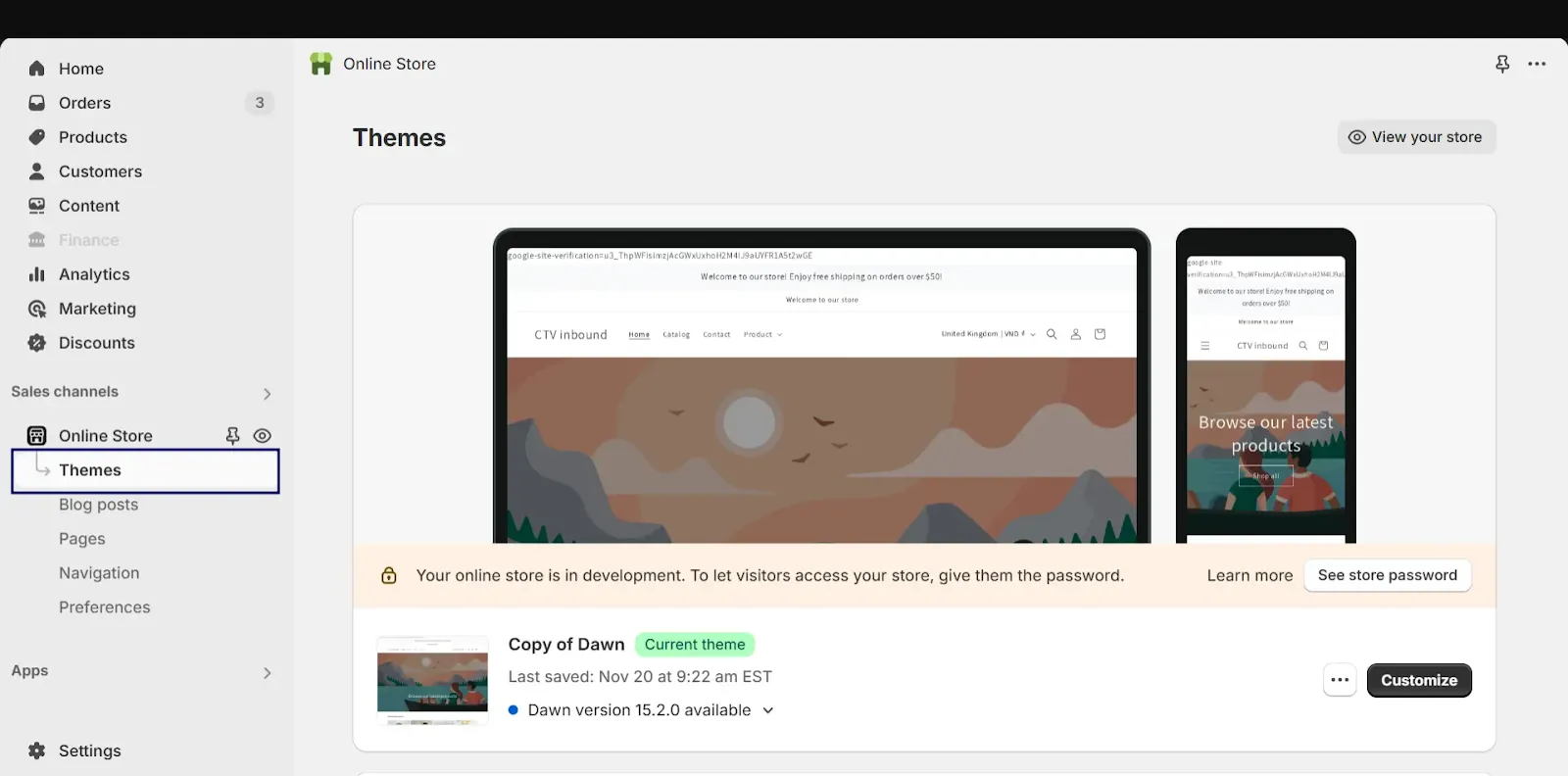1568x776 pixels.
Task: Open Navigation under Online Store
Action: pyautogui.click(x=99, y=573)
